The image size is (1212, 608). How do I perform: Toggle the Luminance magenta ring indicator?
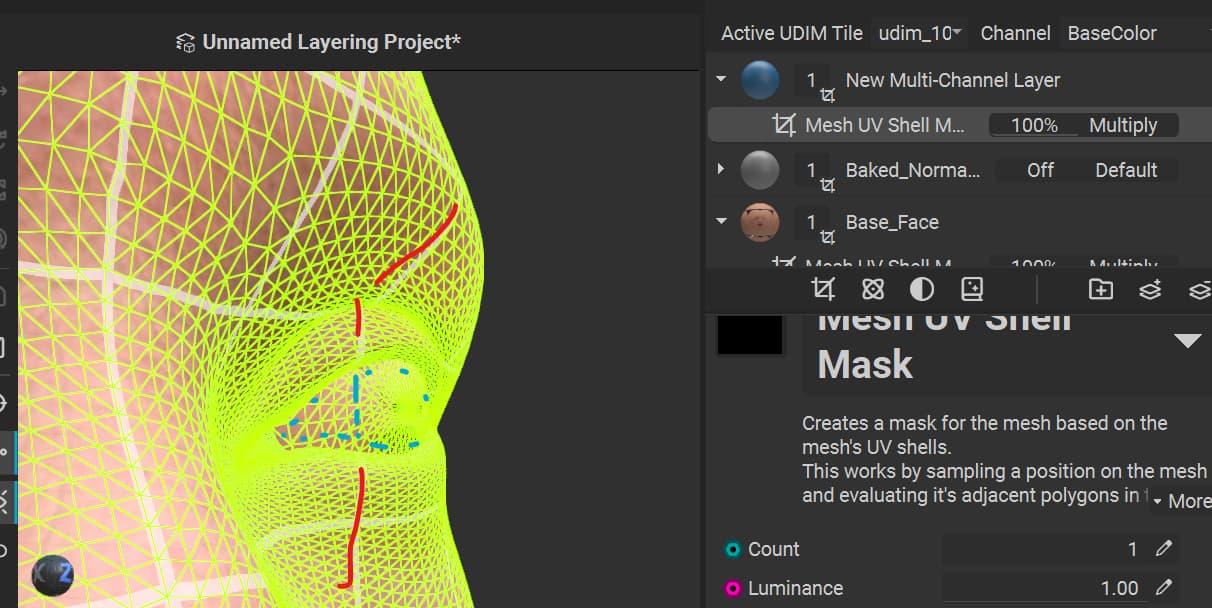[733, 588]
